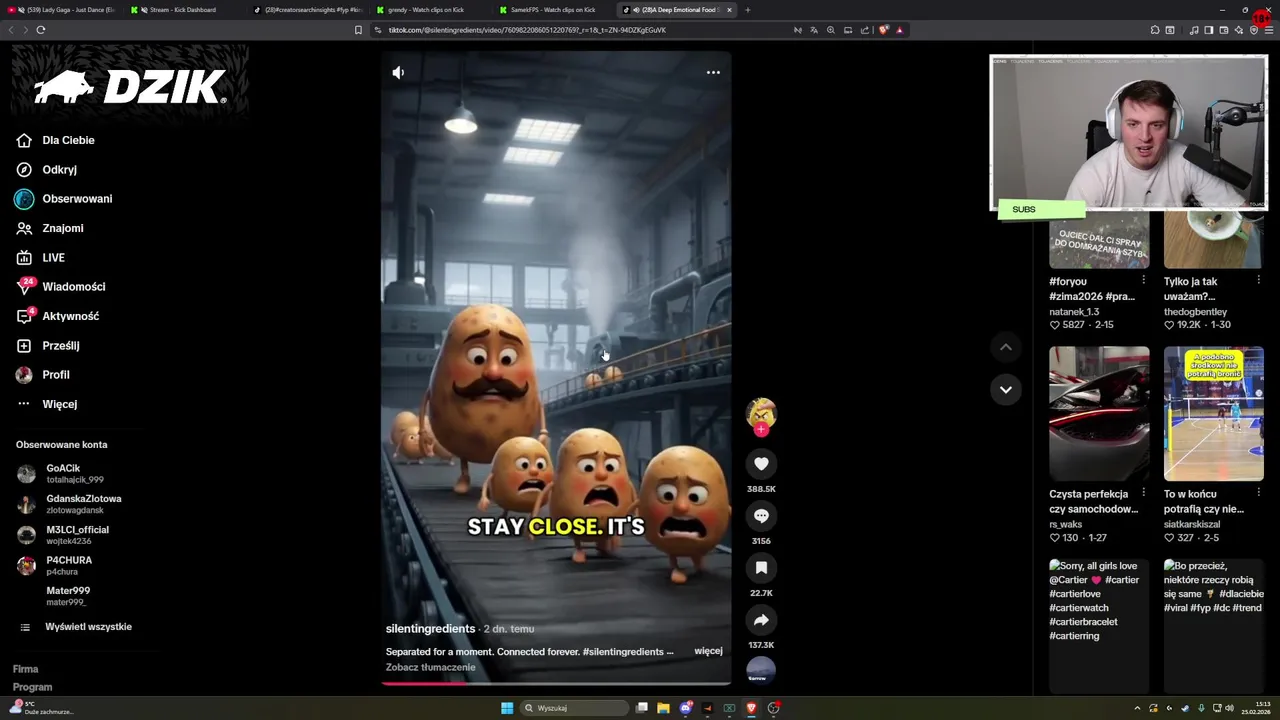Open options for the rs_waks video
The image size is (1280, 720).
[x=1144, y=492]
